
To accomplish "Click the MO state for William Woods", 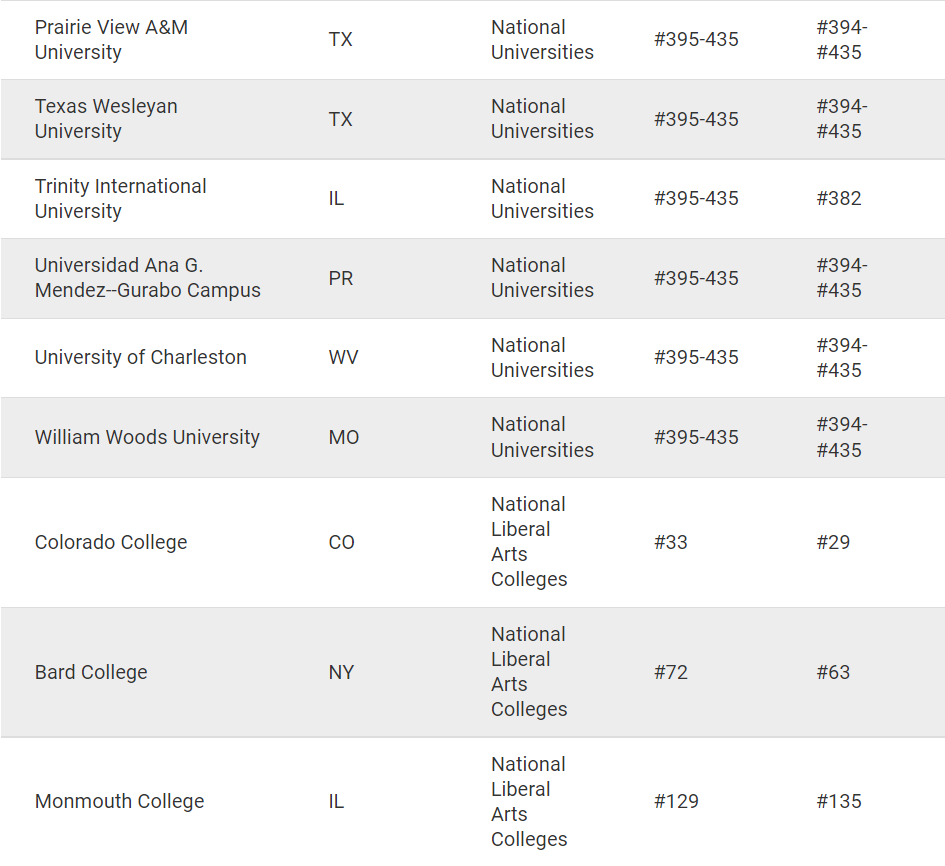I will click(x=343, y=437).
